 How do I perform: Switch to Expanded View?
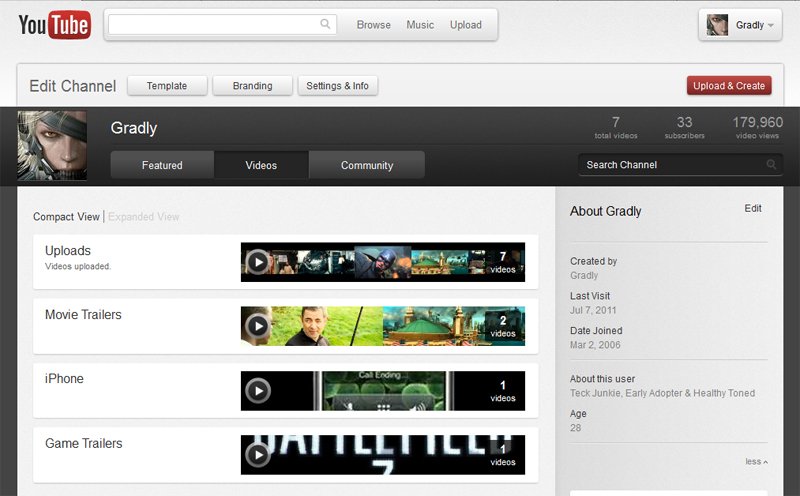(144, 217)
